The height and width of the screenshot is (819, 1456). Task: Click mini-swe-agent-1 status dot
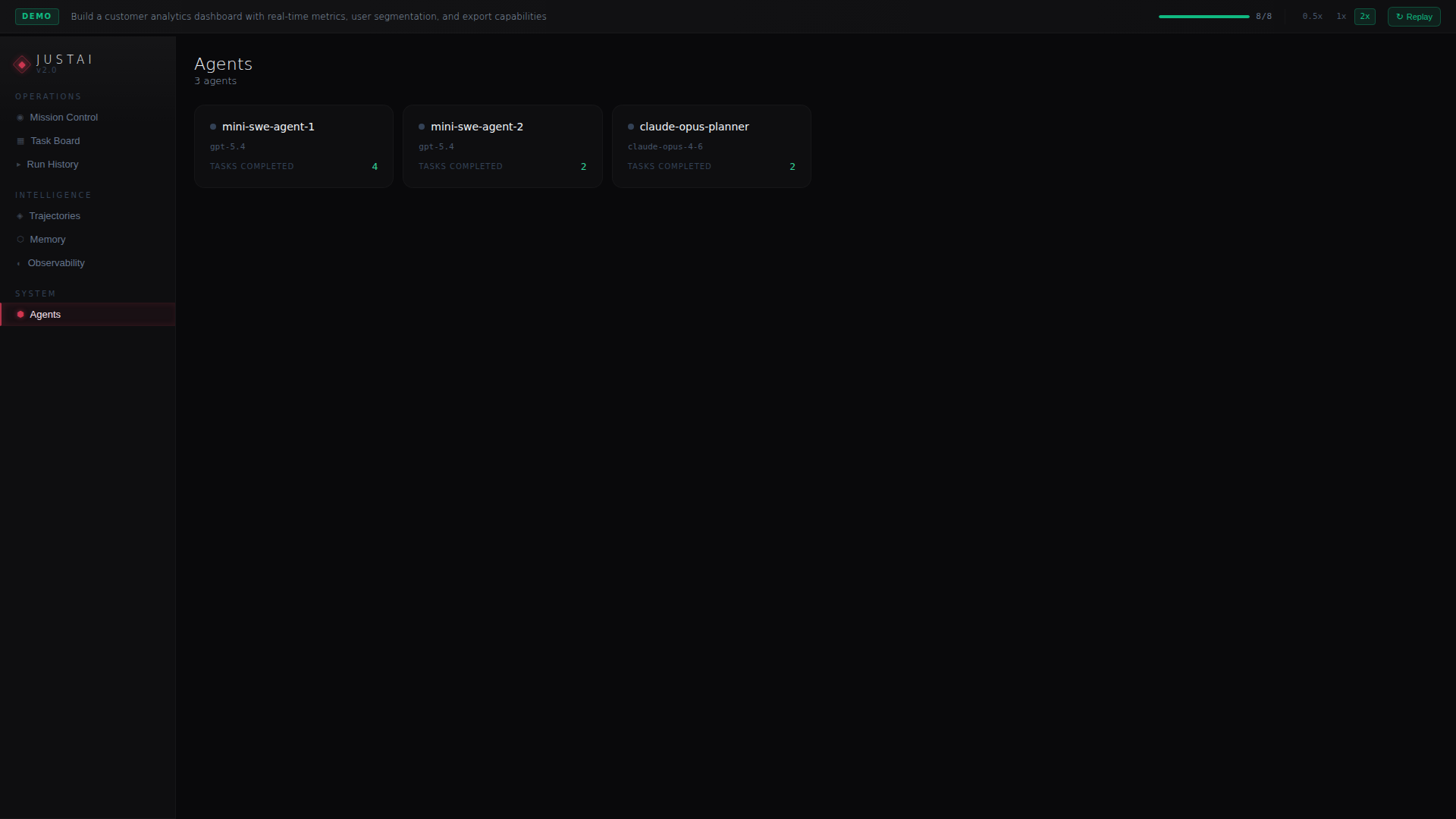click(213, 127)
